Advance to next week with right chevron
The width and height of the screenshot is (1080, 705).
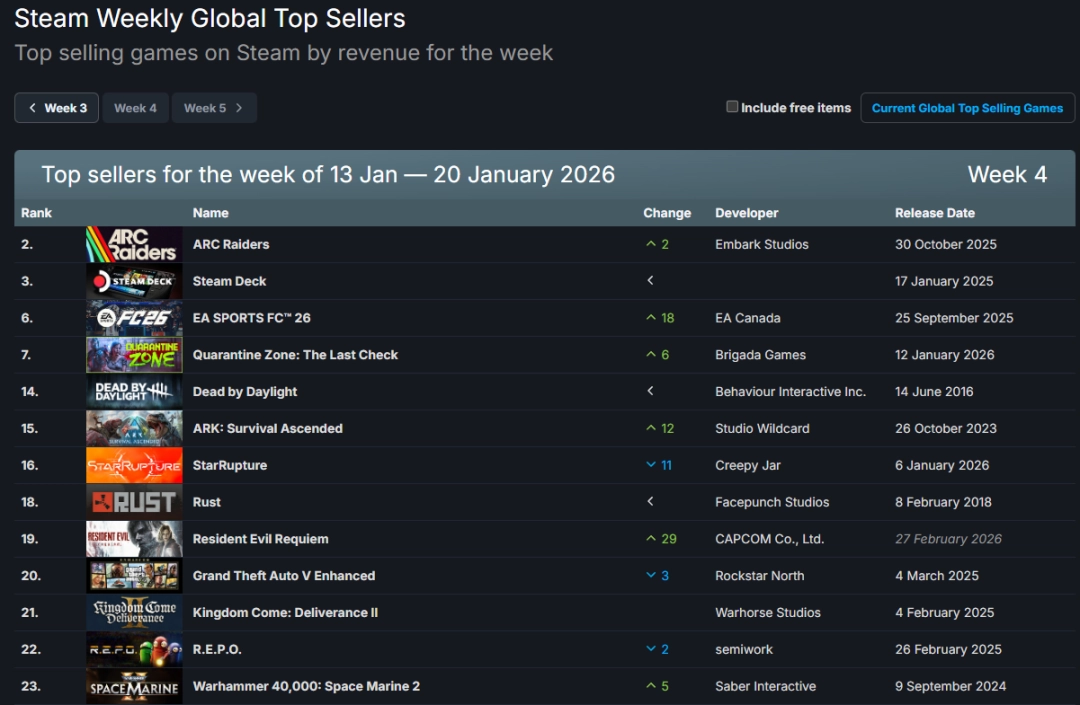(239, 108)
